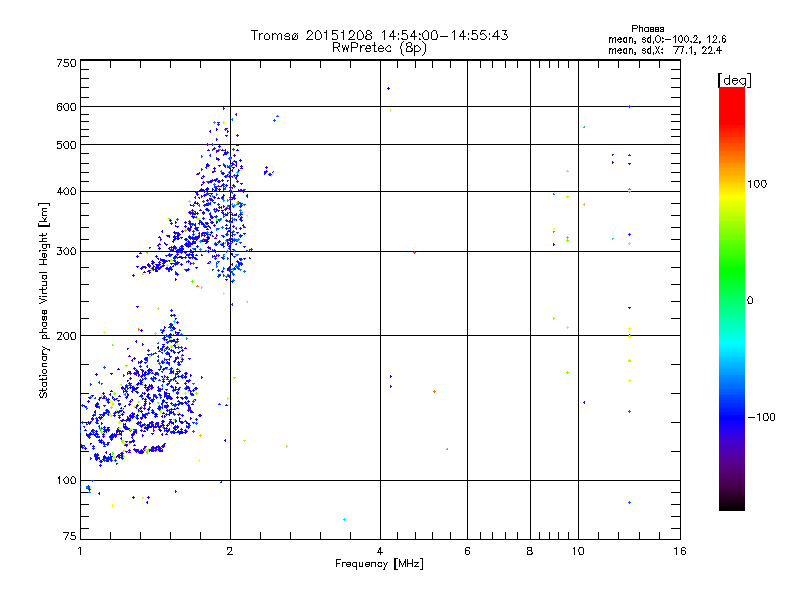Screen dimensions: 800x600
Task: Click the isolated cyan point near 3.4 MHz
Action: tap(344, 519)
